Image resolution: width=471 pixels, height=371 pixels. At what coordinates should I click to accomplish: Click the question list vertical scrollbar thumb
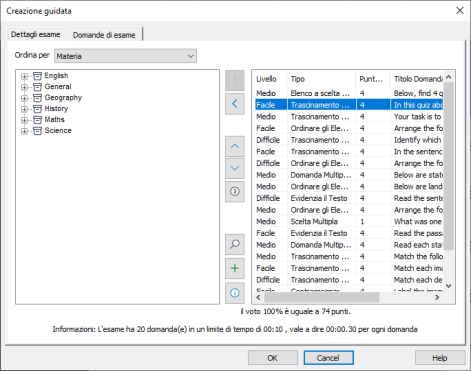pyautogui.click(x=449, y=166)
